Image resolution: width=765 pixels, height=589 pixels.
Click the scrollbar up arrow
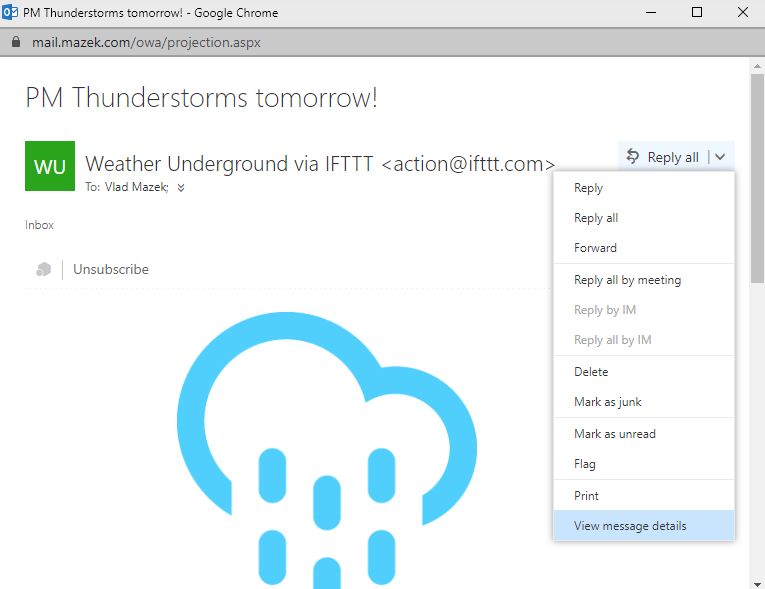[x=757, y=65]
